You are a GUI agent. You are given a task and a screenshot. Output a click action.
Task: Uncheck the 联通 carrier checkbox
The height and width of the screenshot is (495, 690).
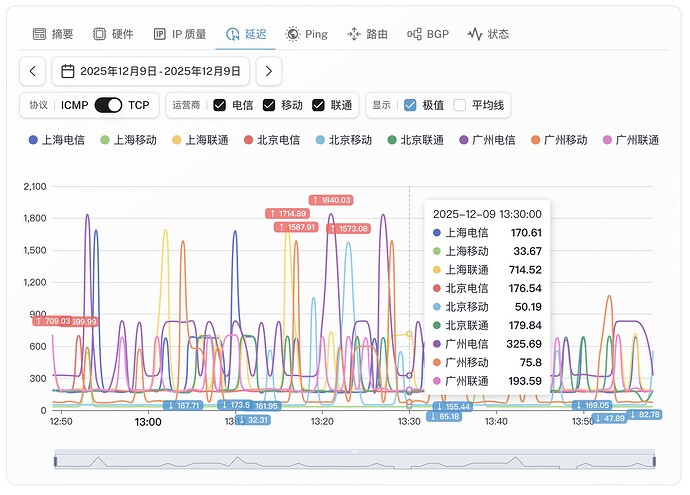[x=318, y=105]
